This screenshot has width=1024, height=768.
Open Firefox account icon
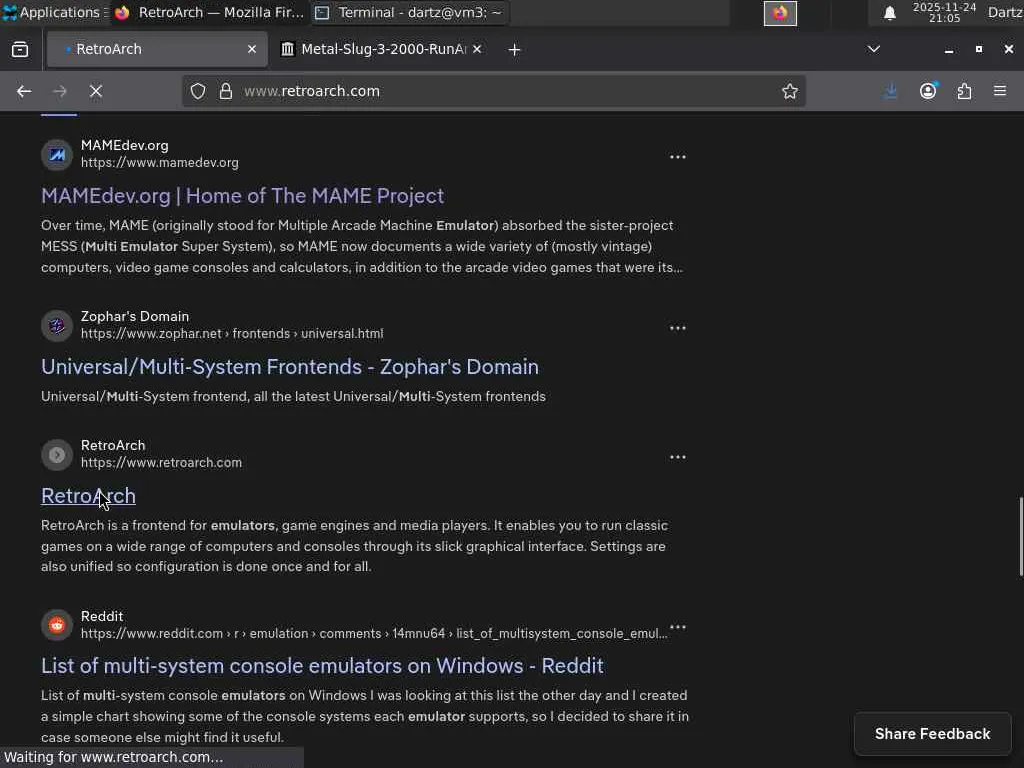click(928, 91)
